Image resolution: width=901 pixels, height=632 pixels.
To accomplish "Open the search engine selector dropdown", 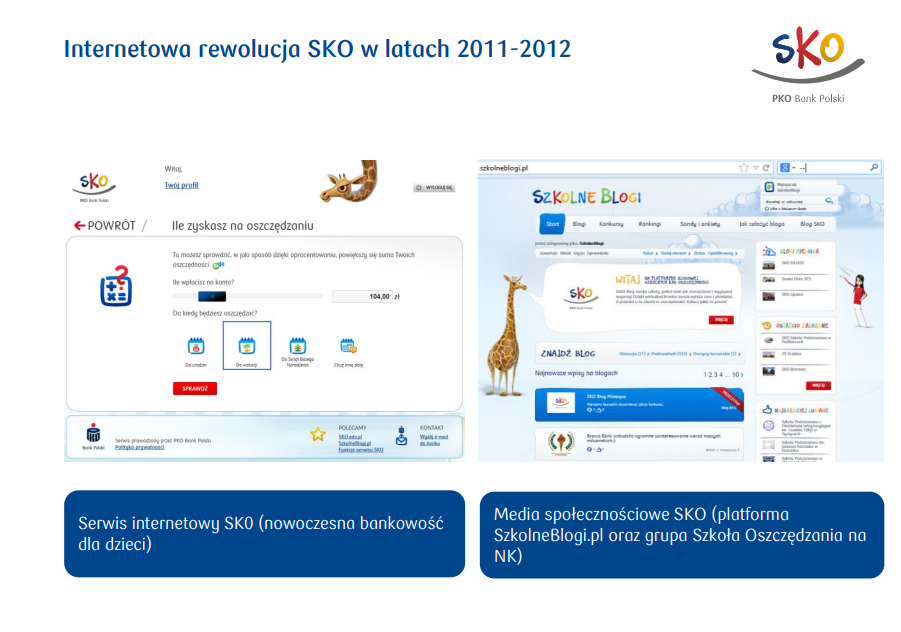I will pos(794,168).
